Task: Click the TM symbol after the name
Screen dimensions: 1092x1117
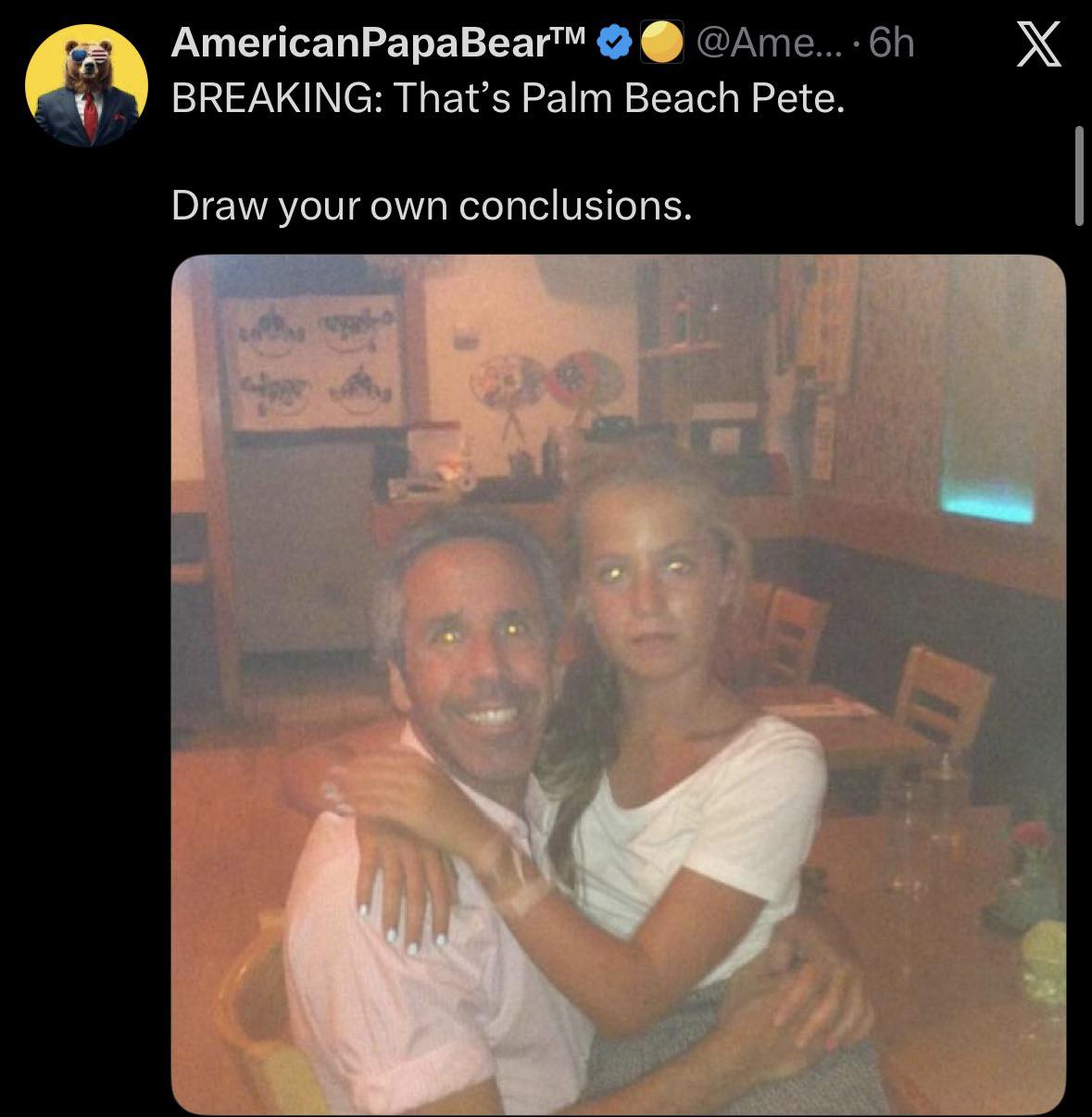Action: (x=573, y=37)
